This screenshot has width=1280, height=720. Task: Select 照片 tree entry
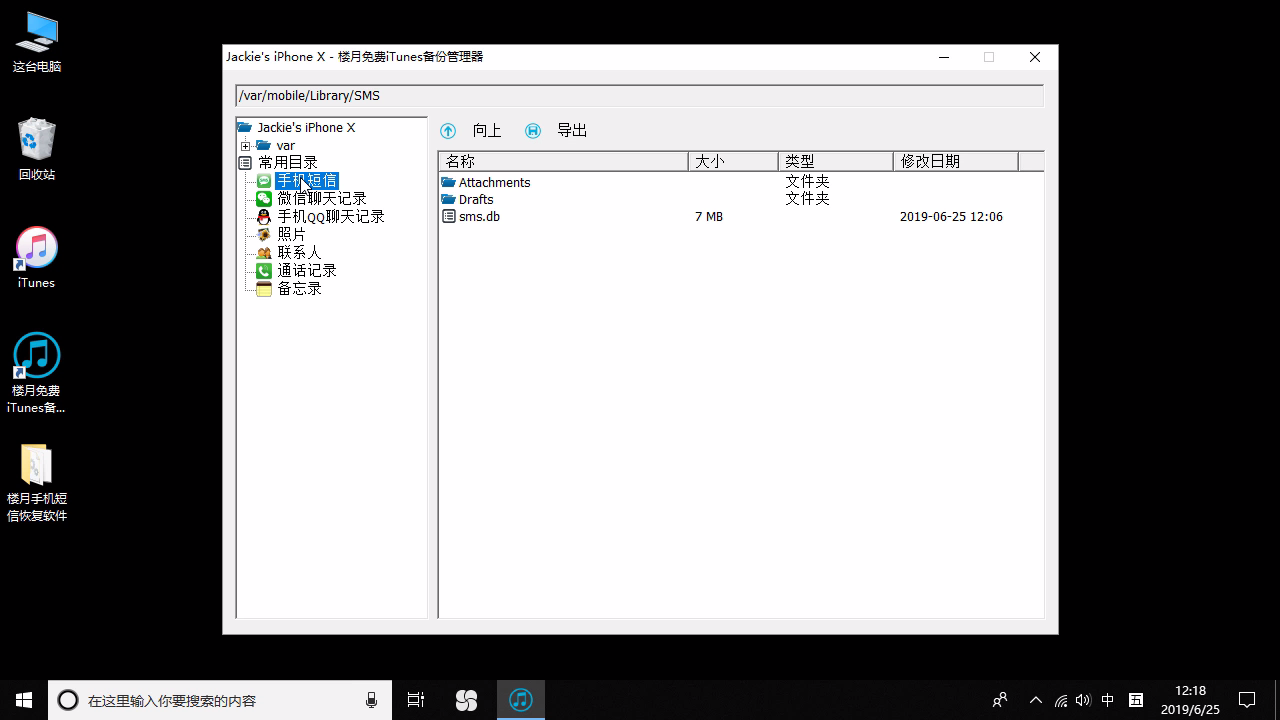pyautogui.click(x=292, y=235)
